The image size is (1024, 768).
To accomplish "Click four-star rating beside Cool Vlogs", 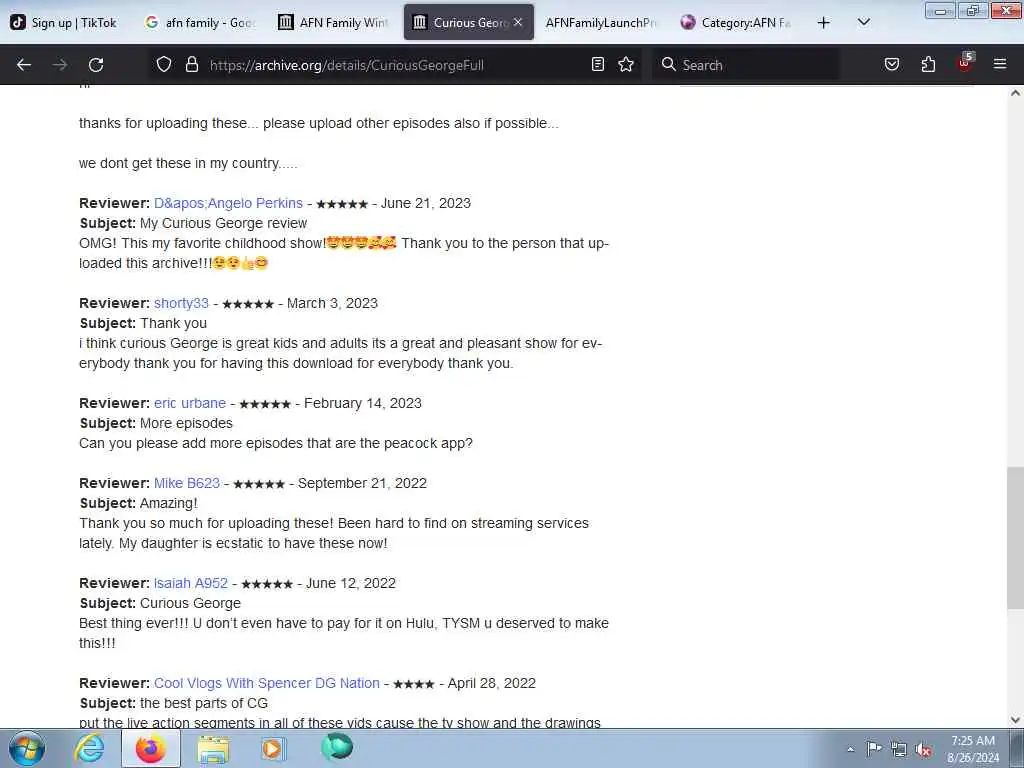I will tap(414, 684).
